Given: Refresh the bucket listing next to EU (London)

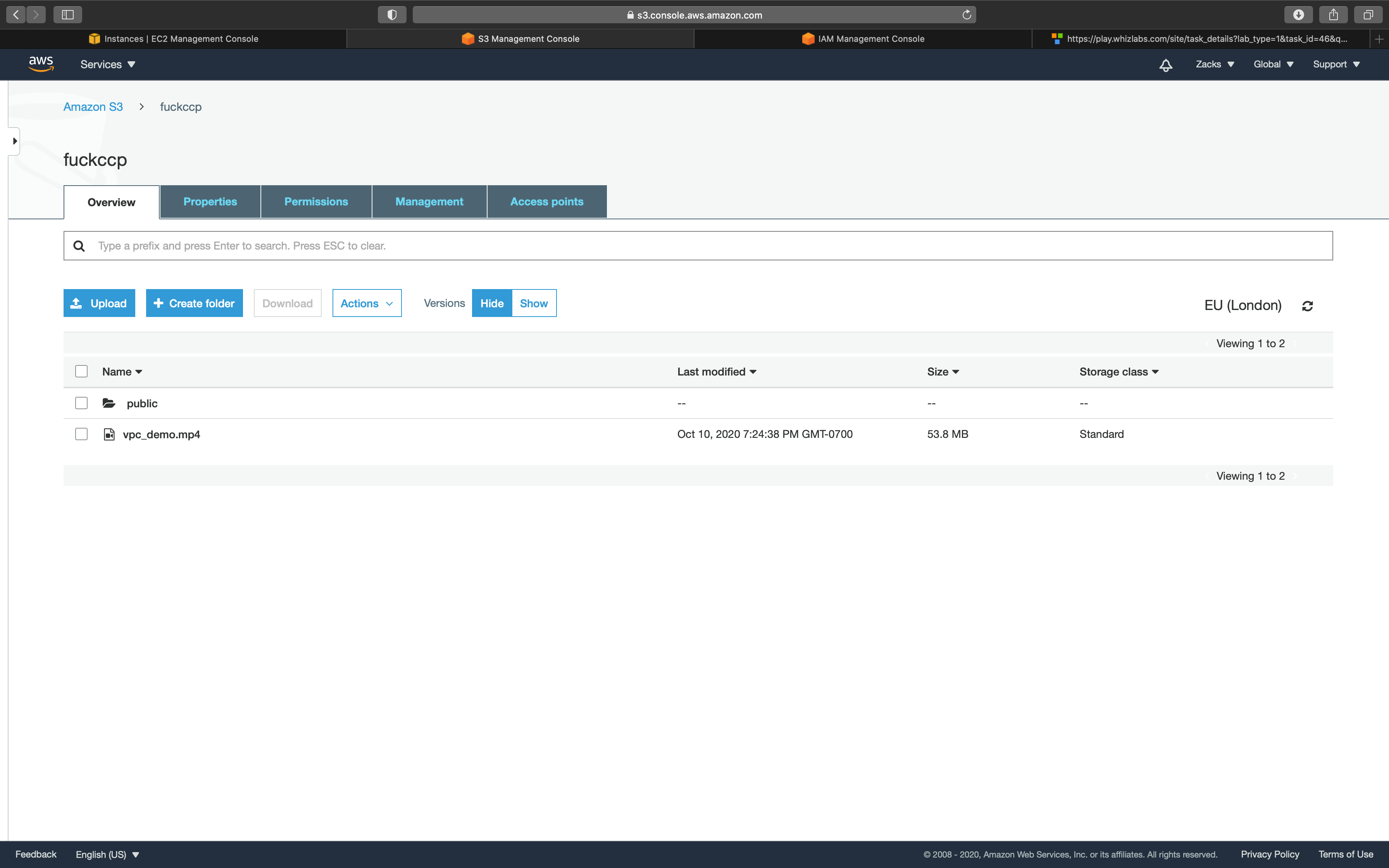Looking at the screenshot, I should [x=1308, y=306].
